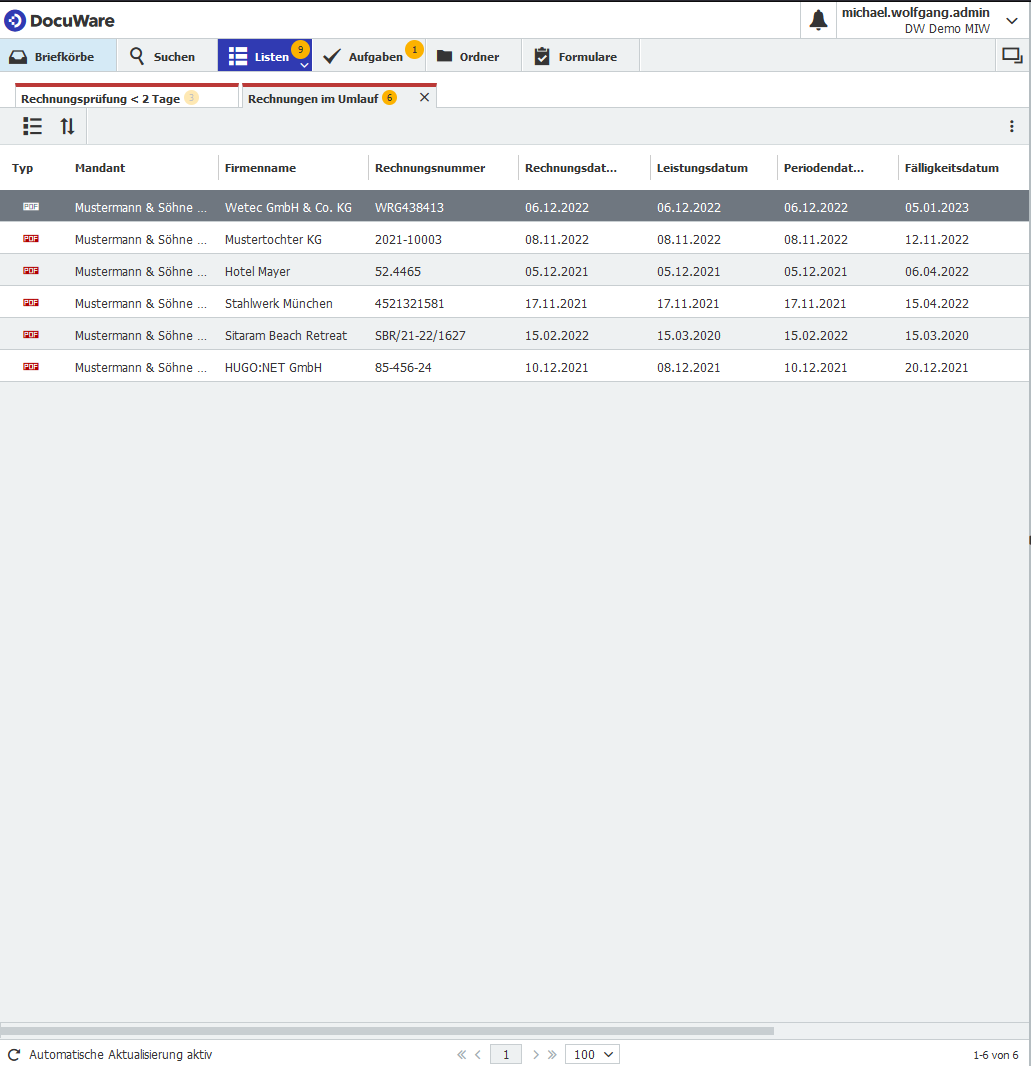Click PDF icon of Hotel Mayer row
Screen dimensions: 1031x1066
coord(31,271)
